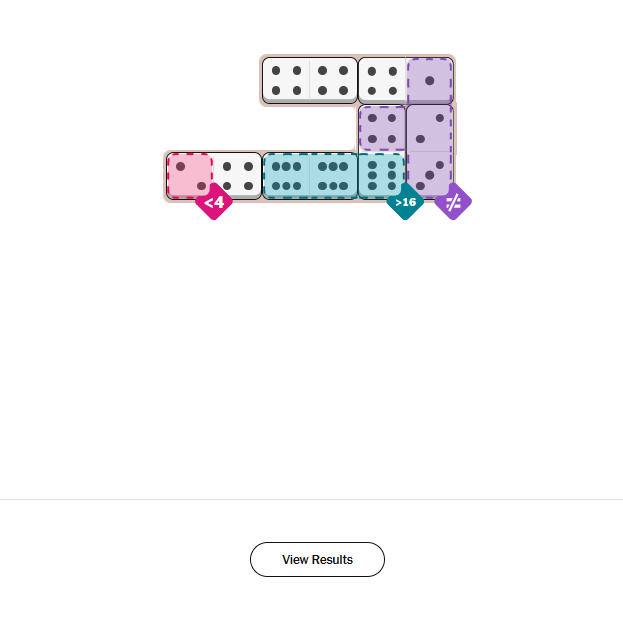Select the purple three-pip domino half

click(x=430, y=176)
